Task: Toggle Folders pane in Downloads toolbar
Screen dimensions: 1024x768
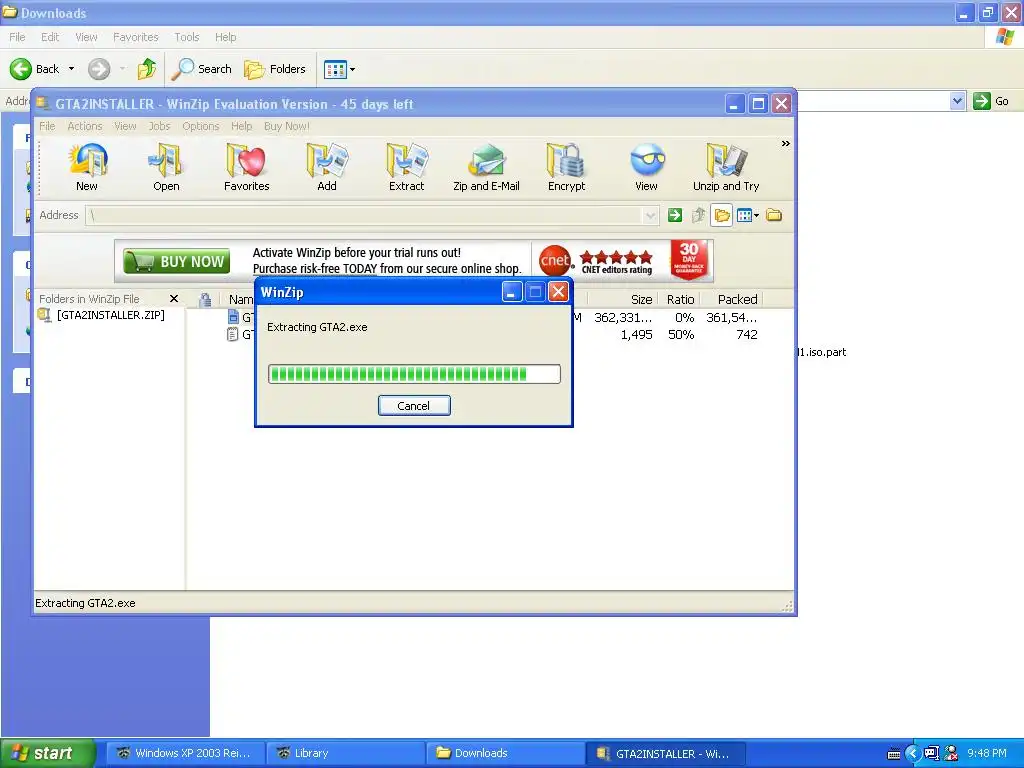Action: [x=275, y=69]
